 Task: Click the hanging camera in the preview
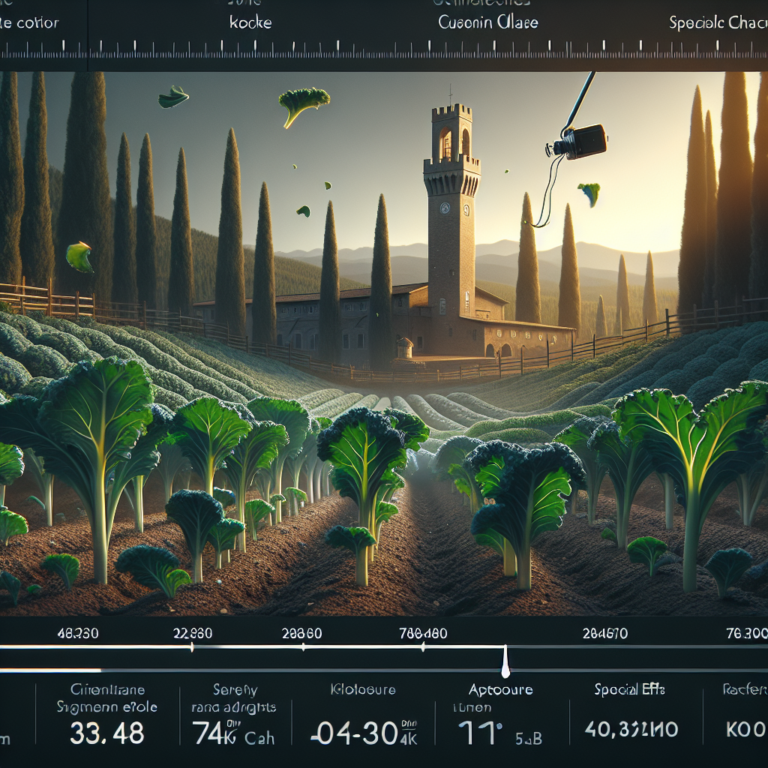(579, 142)
